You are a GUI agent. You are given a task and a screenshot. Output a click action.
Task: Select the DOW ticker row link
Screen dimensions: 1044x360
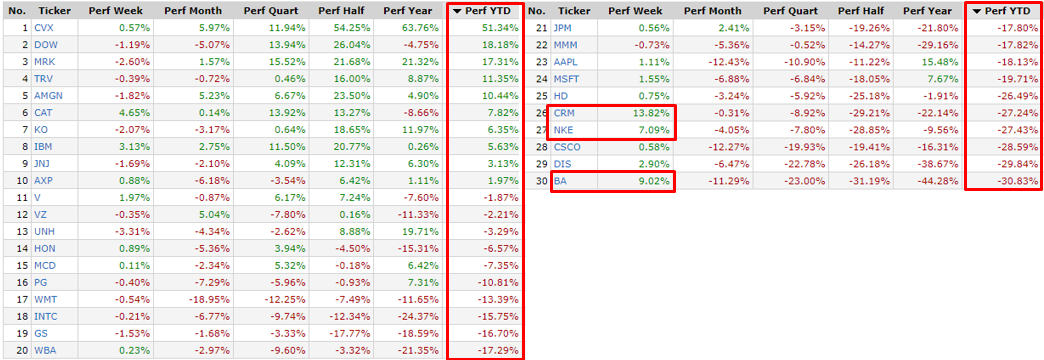(x=45, y=45)
